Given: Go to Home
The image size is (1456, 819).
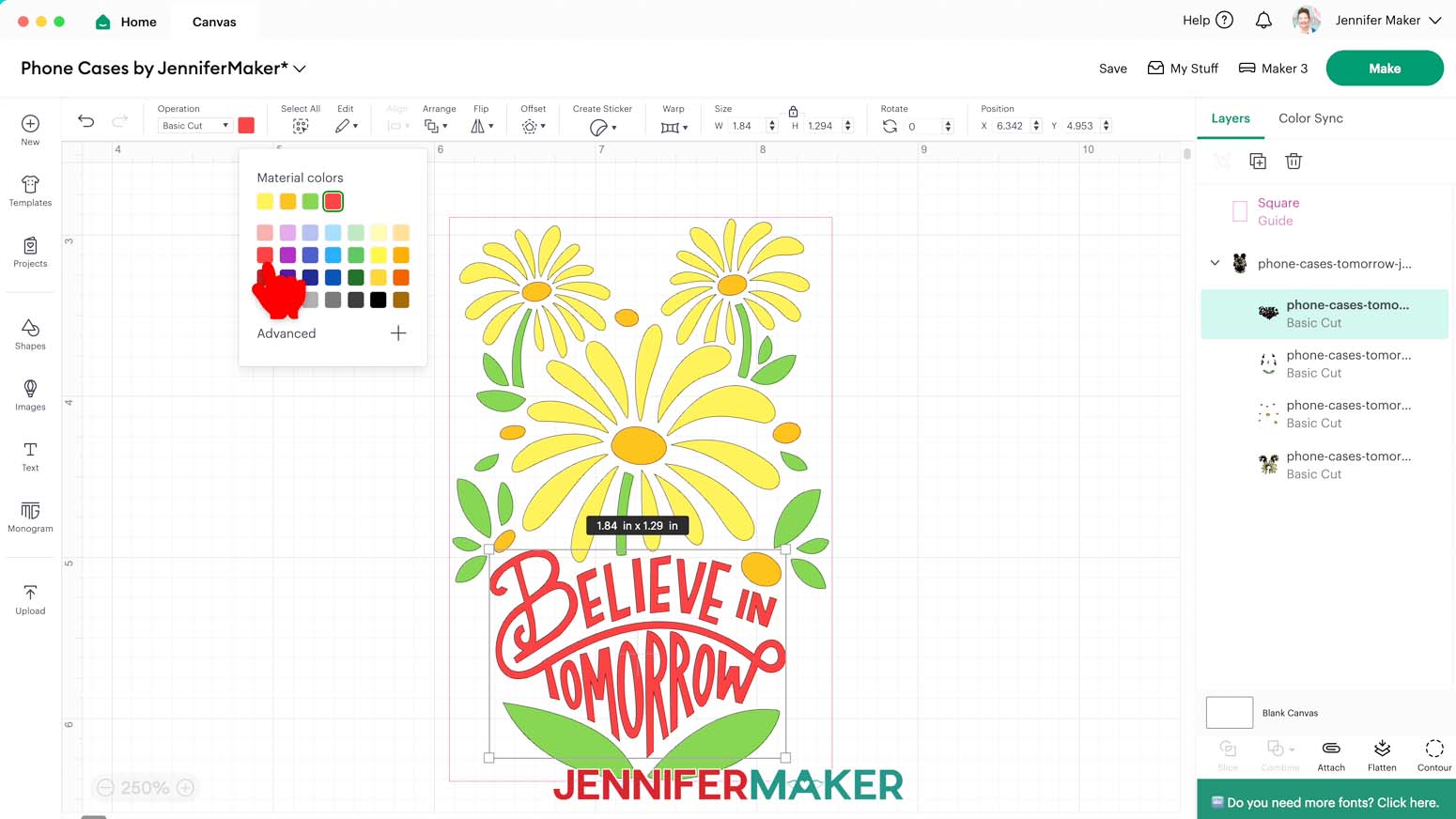Looking at the screenshot, I should tap(126, 22).
